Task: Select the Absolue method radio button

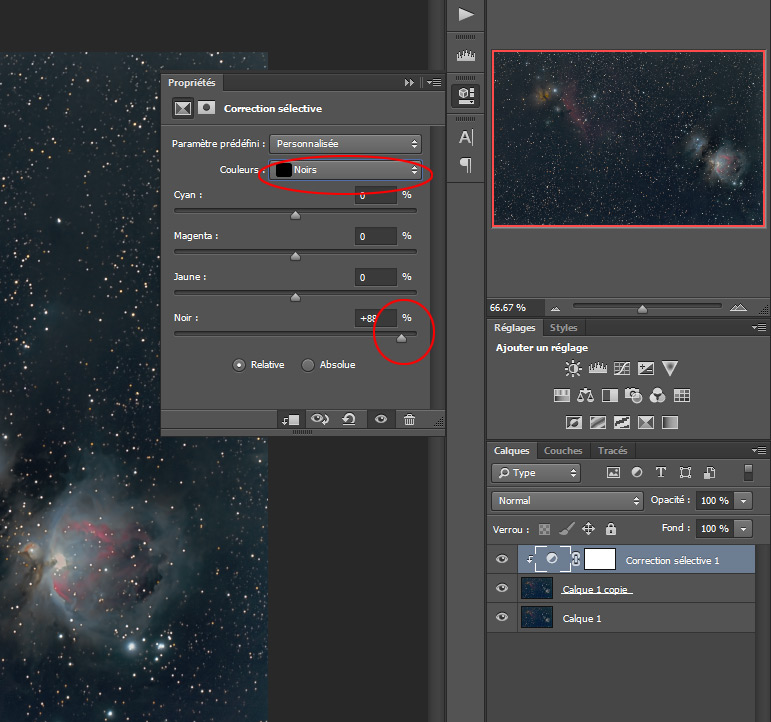Action: (308, 365)
